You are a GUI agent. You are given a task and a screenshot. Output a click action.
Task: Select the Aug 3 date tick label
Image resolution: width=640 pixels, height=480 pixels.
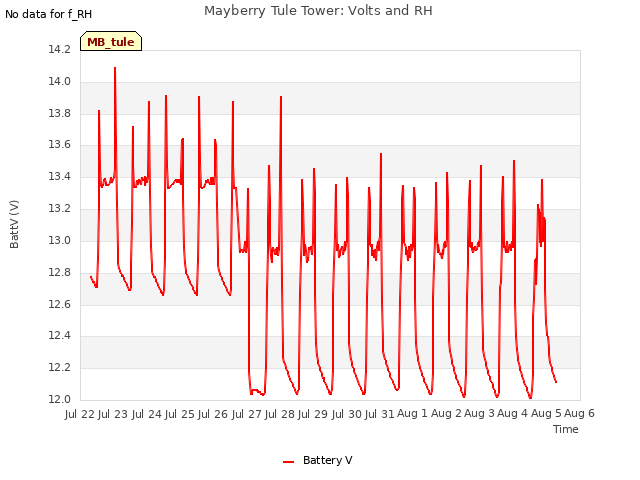480,414
